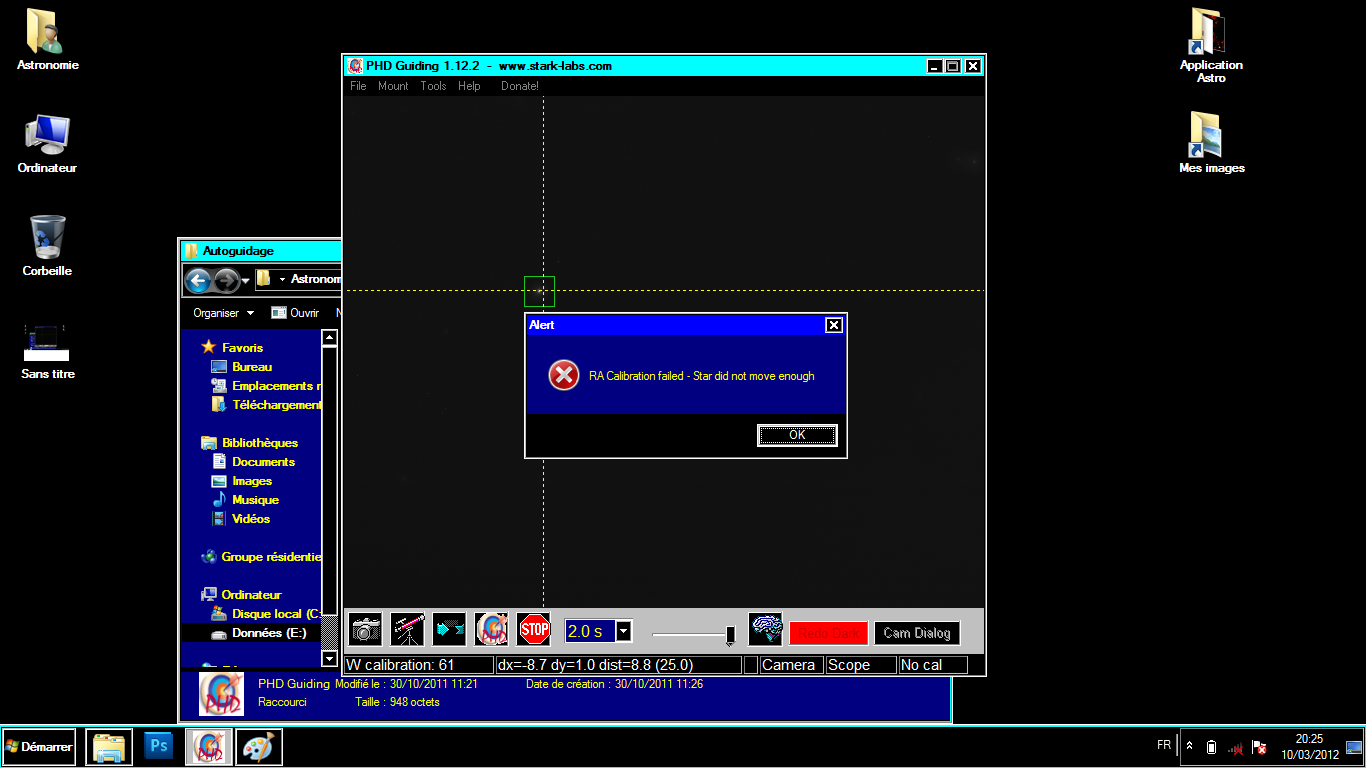Click PHD Guiding taskbar button
The height and width of the screenshot is (769, 1367).
tap(209, 747)
